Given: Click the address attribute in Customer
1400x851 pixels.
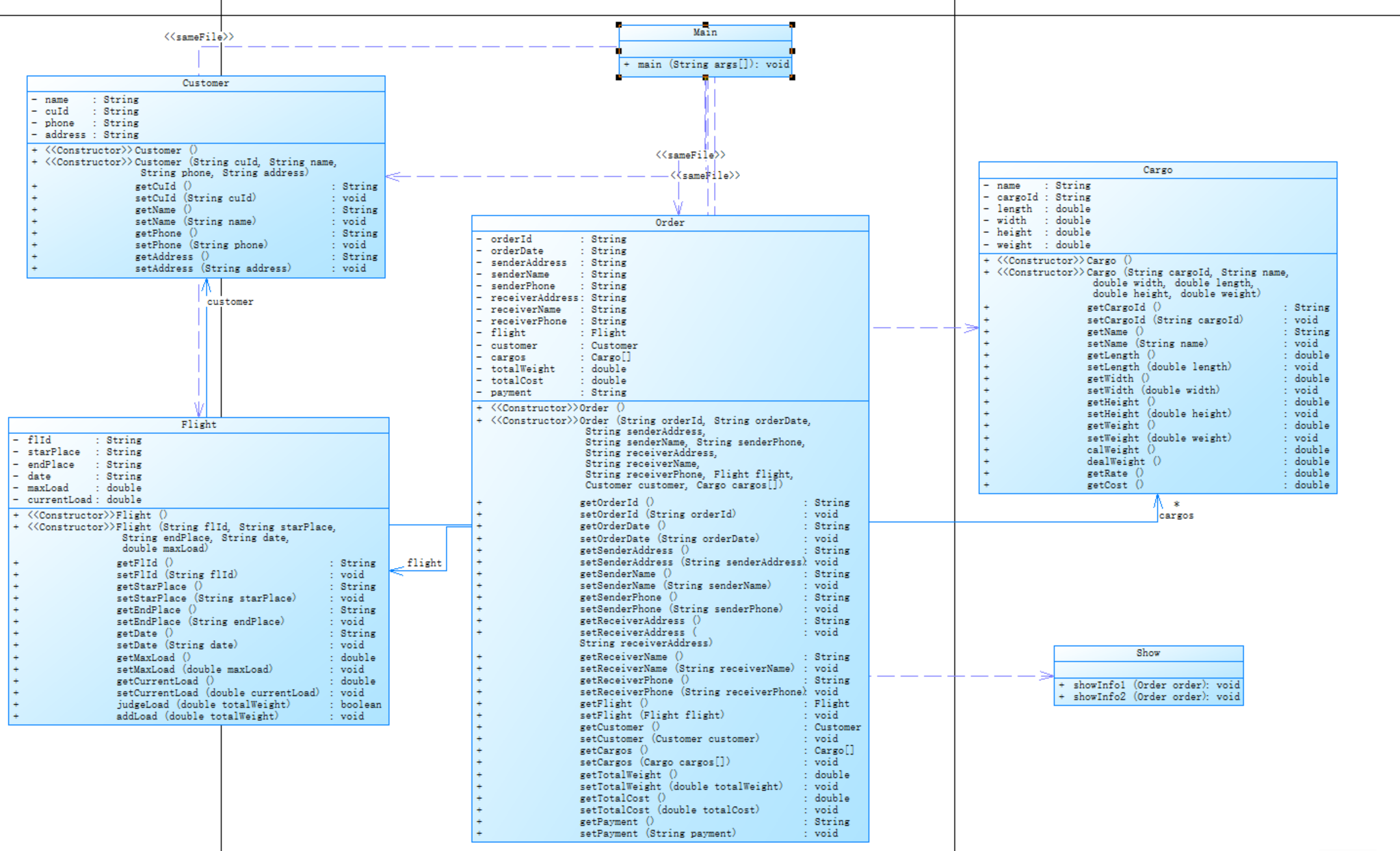Looking at the screenshot, I should click(65, 135).
